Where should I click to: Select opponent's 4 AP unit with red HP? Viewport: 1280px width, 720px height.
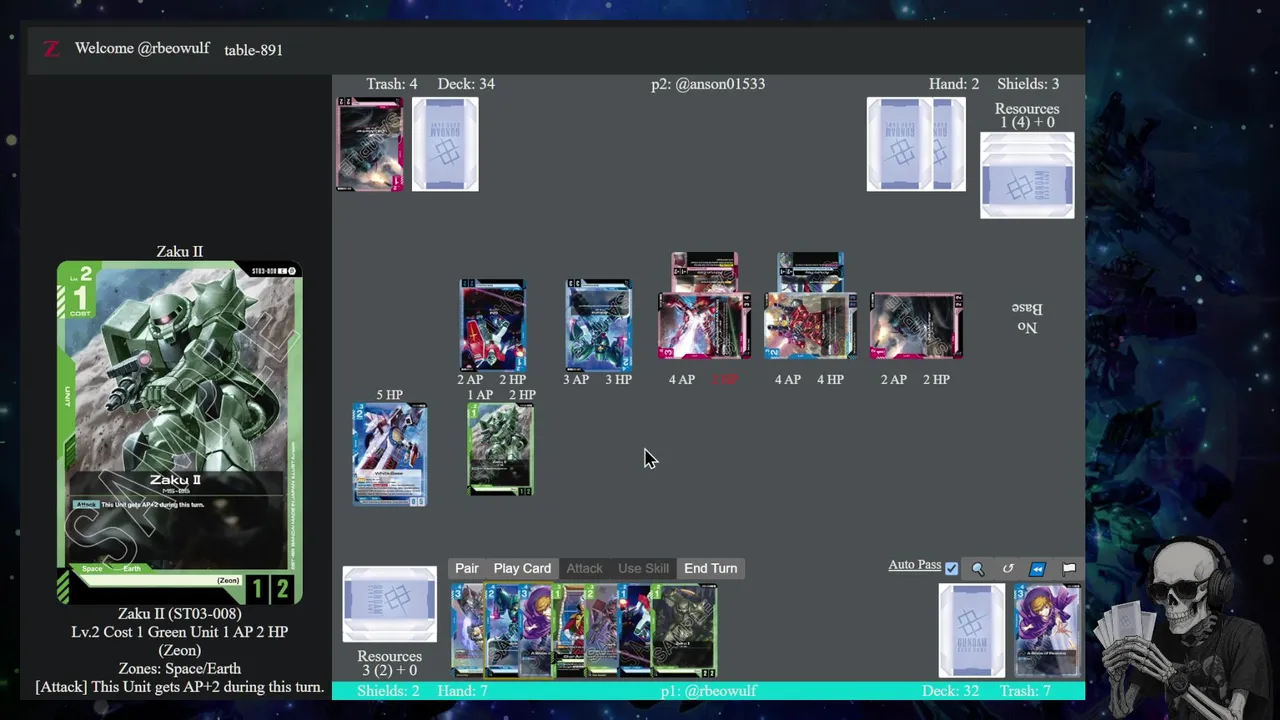coord(704,326)
